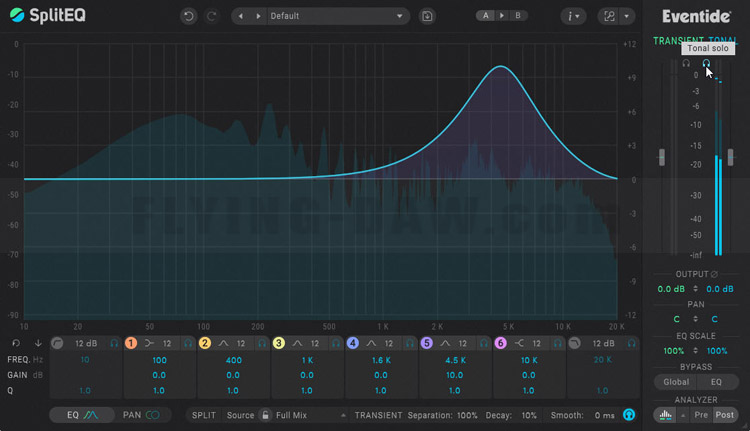The width and height of the screenshot is (750, 431).
Task: Switch to the B setting
Action: [518, 16]
